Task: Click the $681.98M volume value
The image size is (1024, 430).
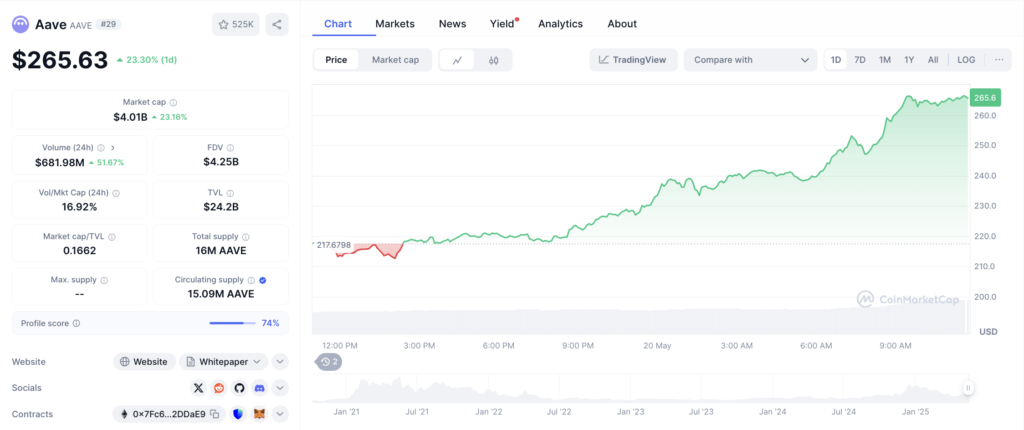Action: 60,162
